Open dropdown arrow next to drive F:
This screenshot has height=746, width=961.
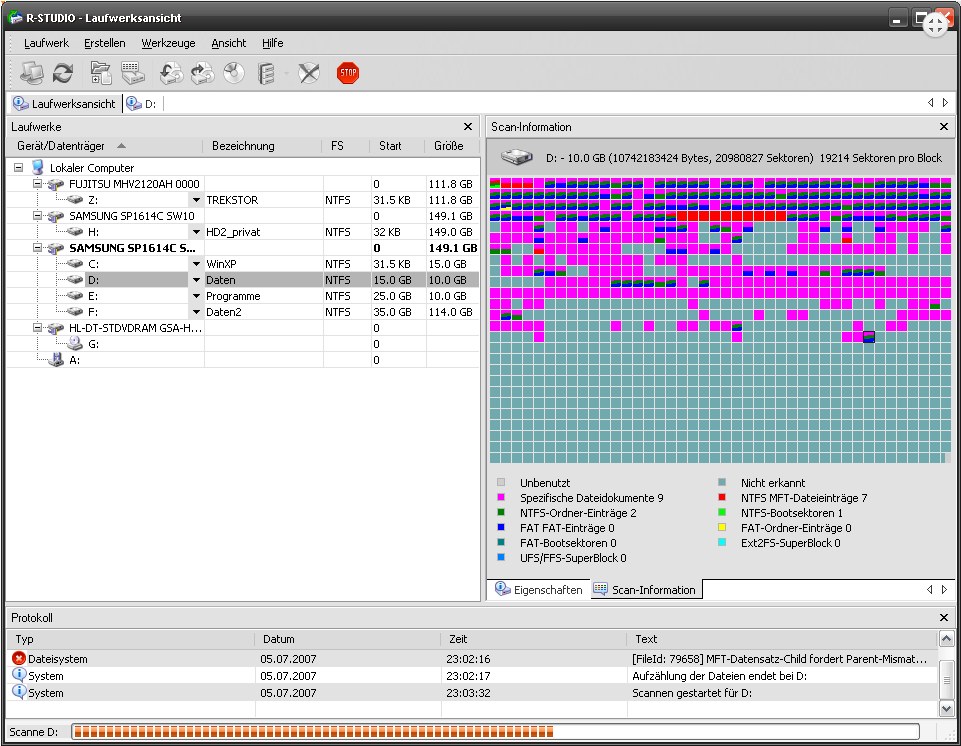(x=196, y=312)
